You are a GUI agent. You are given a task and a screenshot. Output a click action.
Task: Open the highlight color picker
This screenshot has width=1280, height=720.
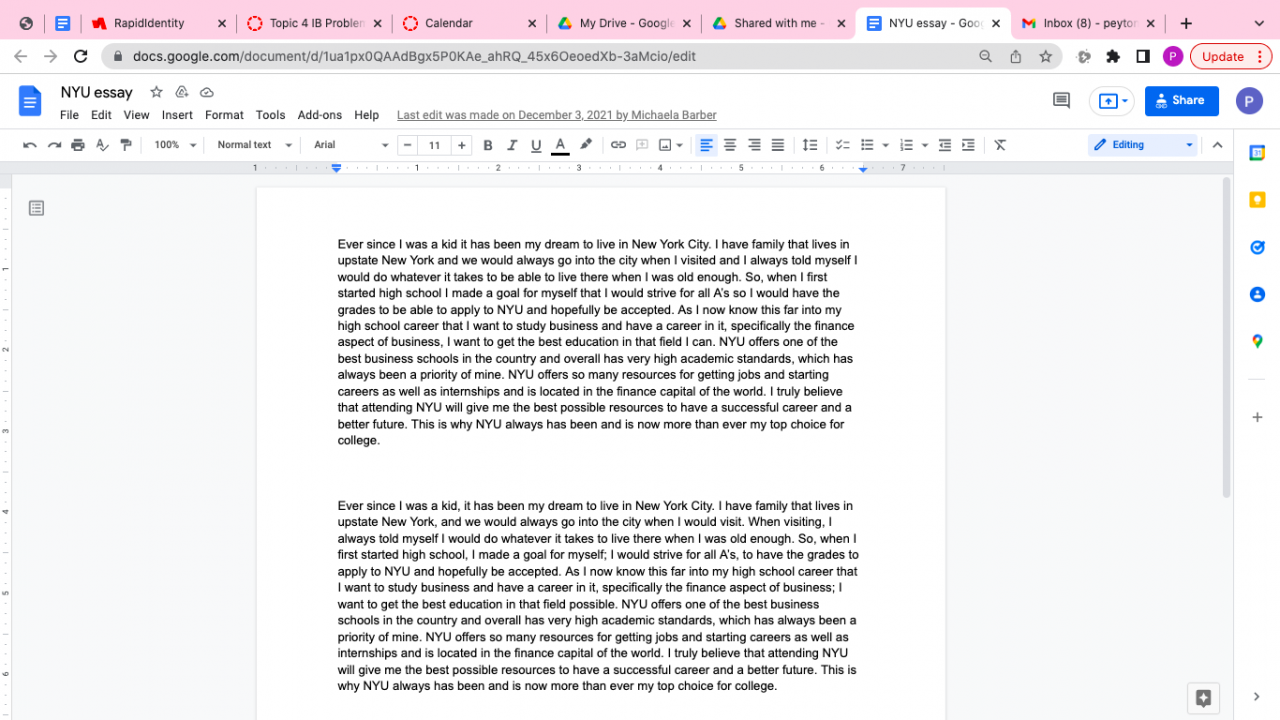[586, 145]
